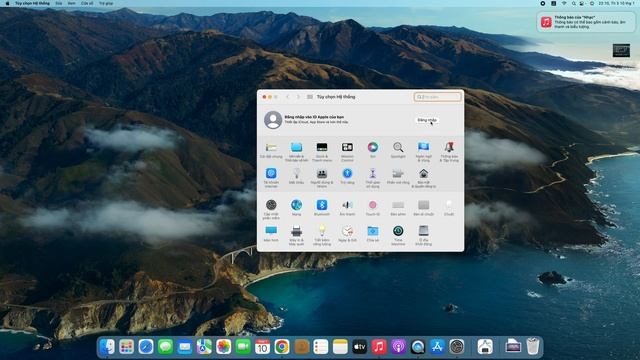Viewport: 640px width, 360px height.
Task: Open the Sửa (Edit) menu
Action: pos(59,3)
